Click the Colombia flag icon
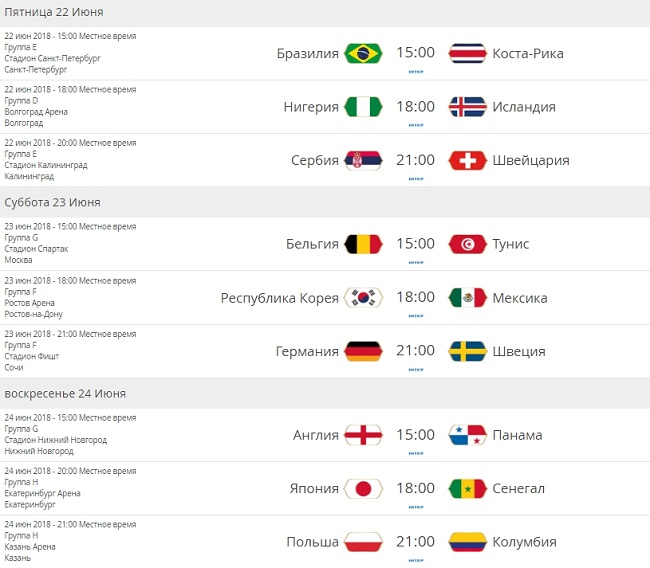Screen dimensions: 650x568 click(468, 542)
